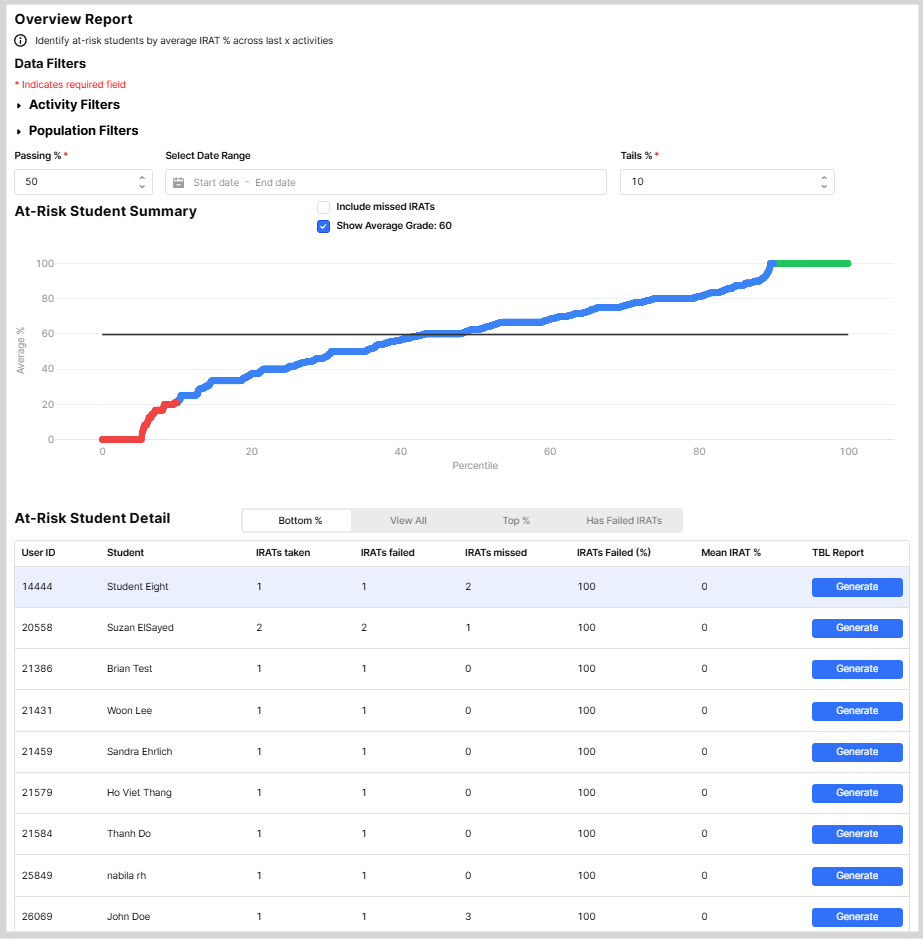Switch to the View All tab
Screen dimensions: 923x939
point(408,521)
